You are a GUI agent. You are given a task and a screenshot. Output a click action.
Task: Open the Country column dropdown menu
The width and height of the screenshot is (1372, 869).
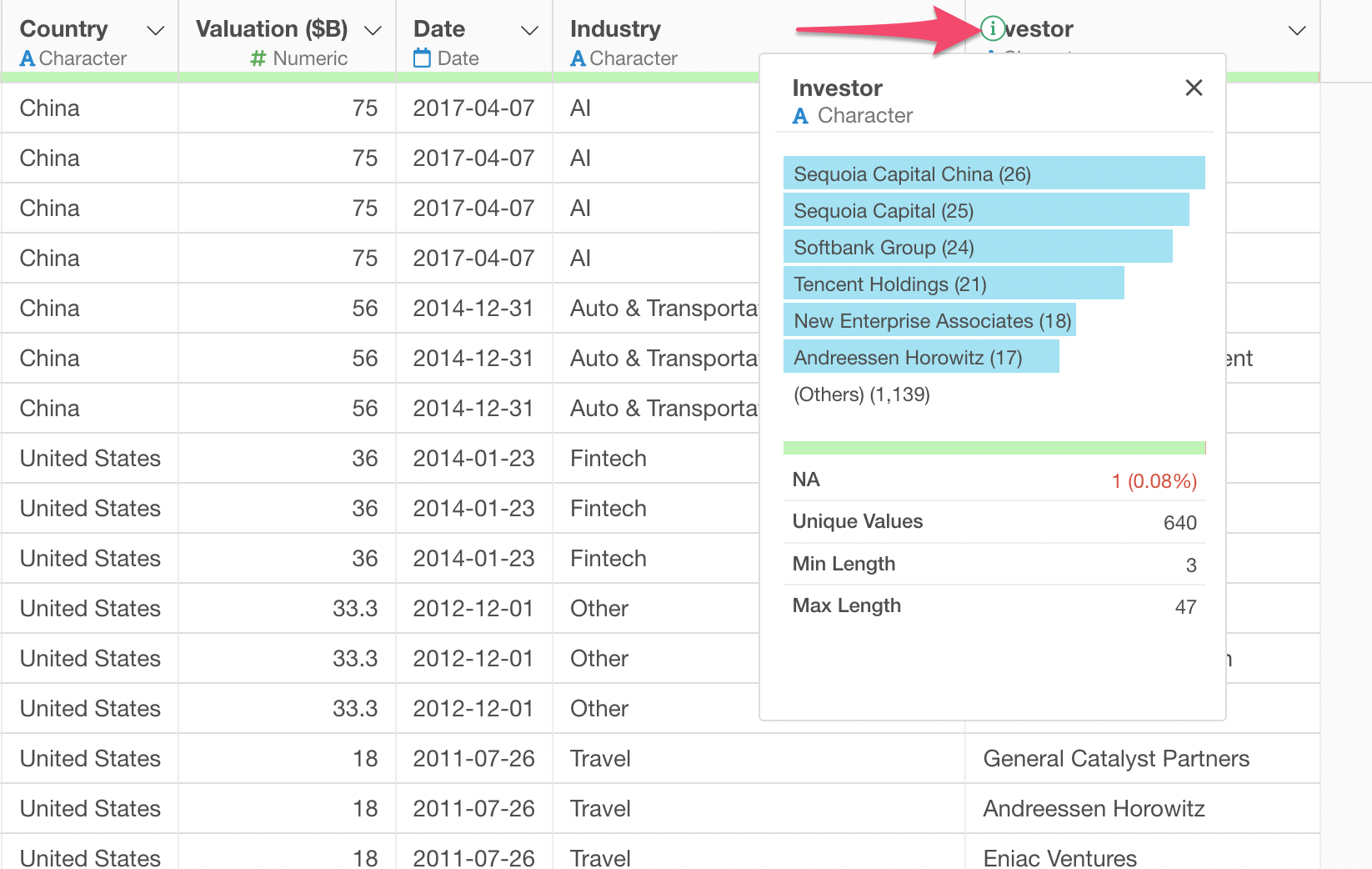point(155,31)
